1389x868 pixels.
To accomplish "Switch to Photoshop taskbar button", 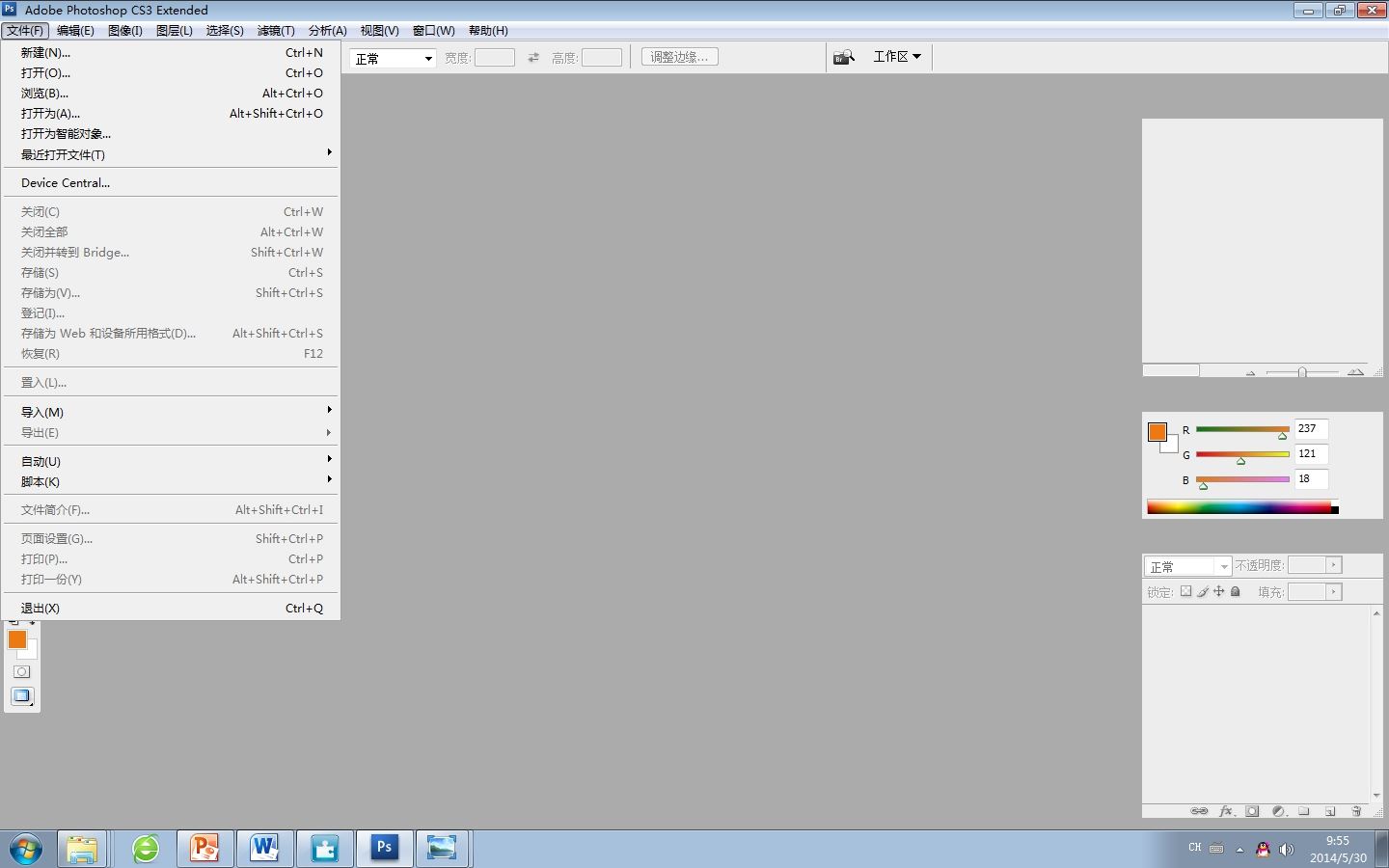I will pos(384,849).
